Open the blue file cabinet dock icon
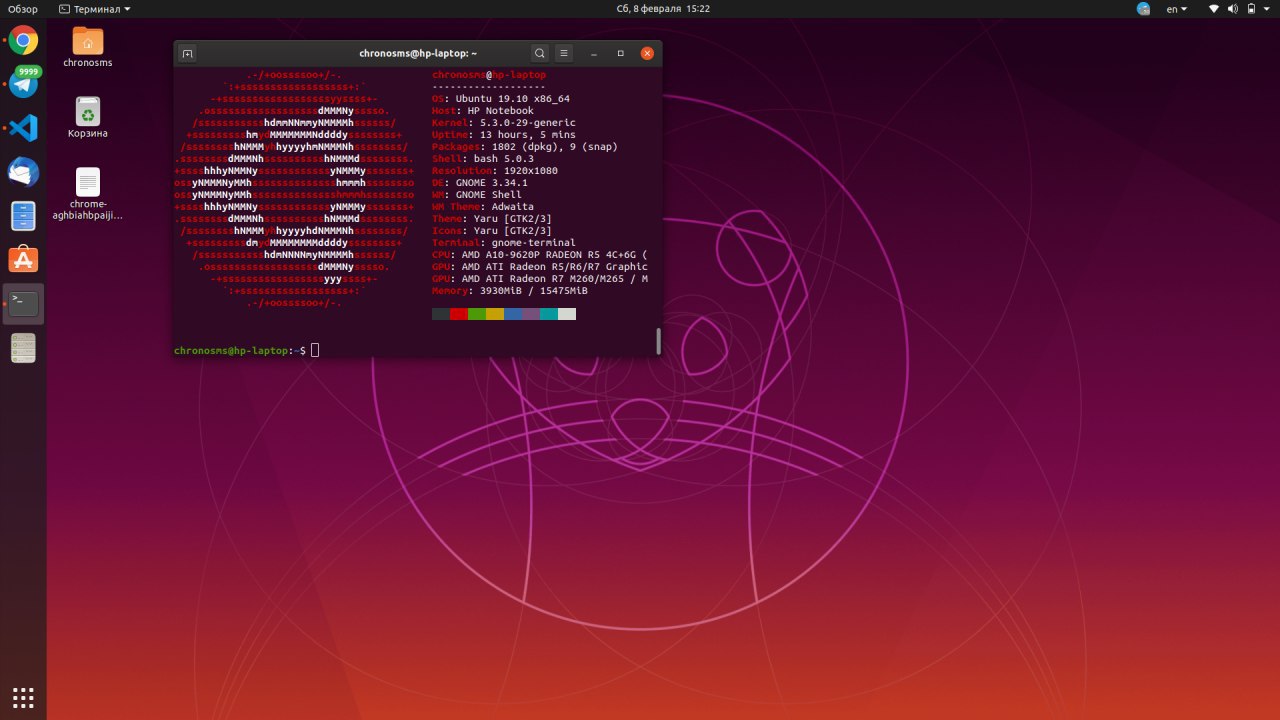Screen dimensions: 1280x720 click(23, 215)
